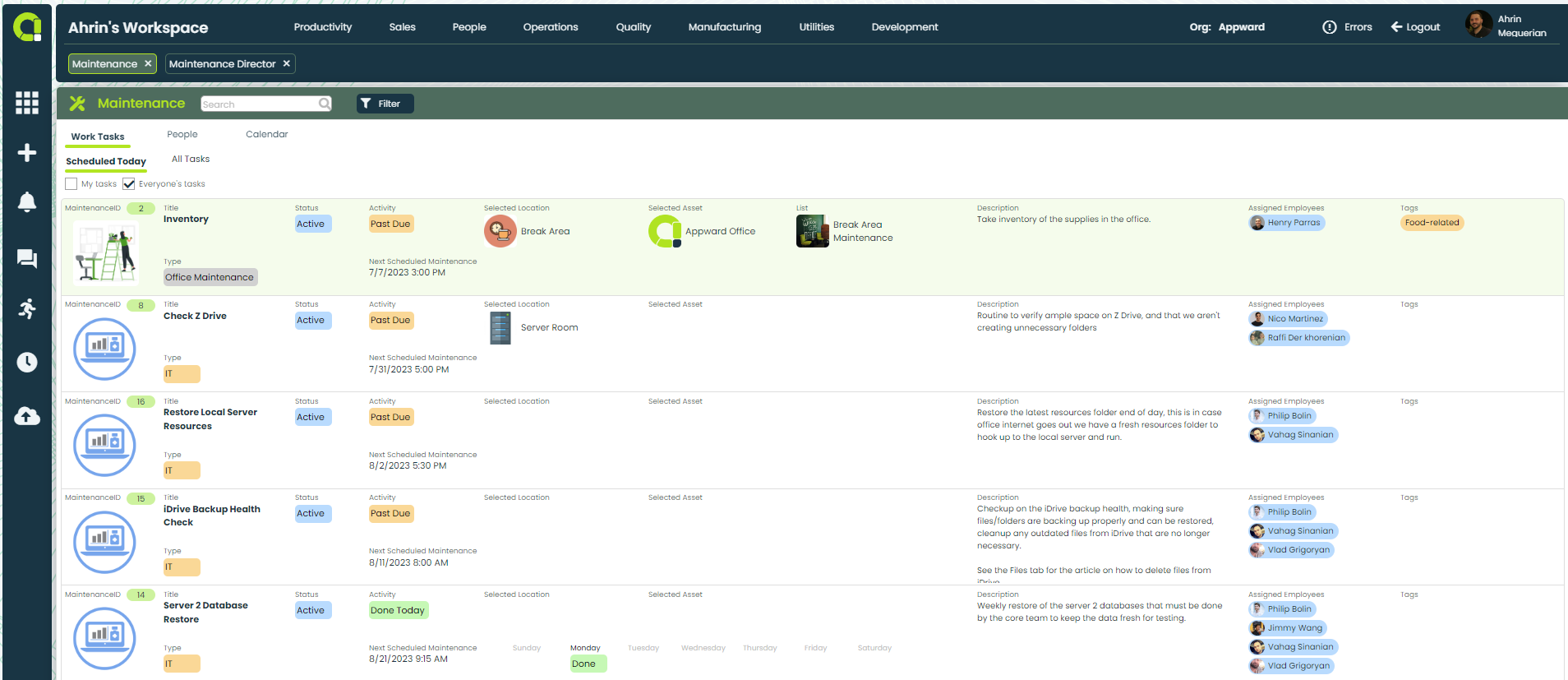The image size is (1568, 680).
Task: Click the Logout link text
Action: click(1423, 27)
